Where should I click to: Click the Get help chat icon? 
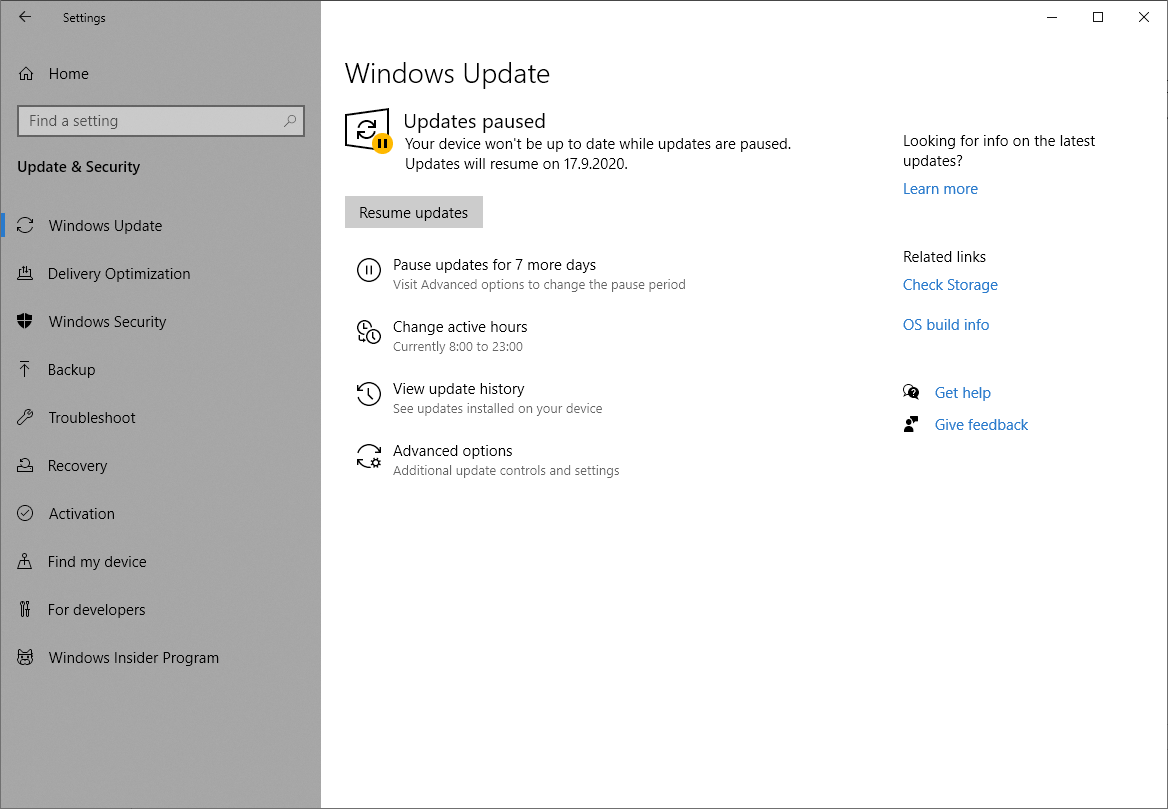911,392
